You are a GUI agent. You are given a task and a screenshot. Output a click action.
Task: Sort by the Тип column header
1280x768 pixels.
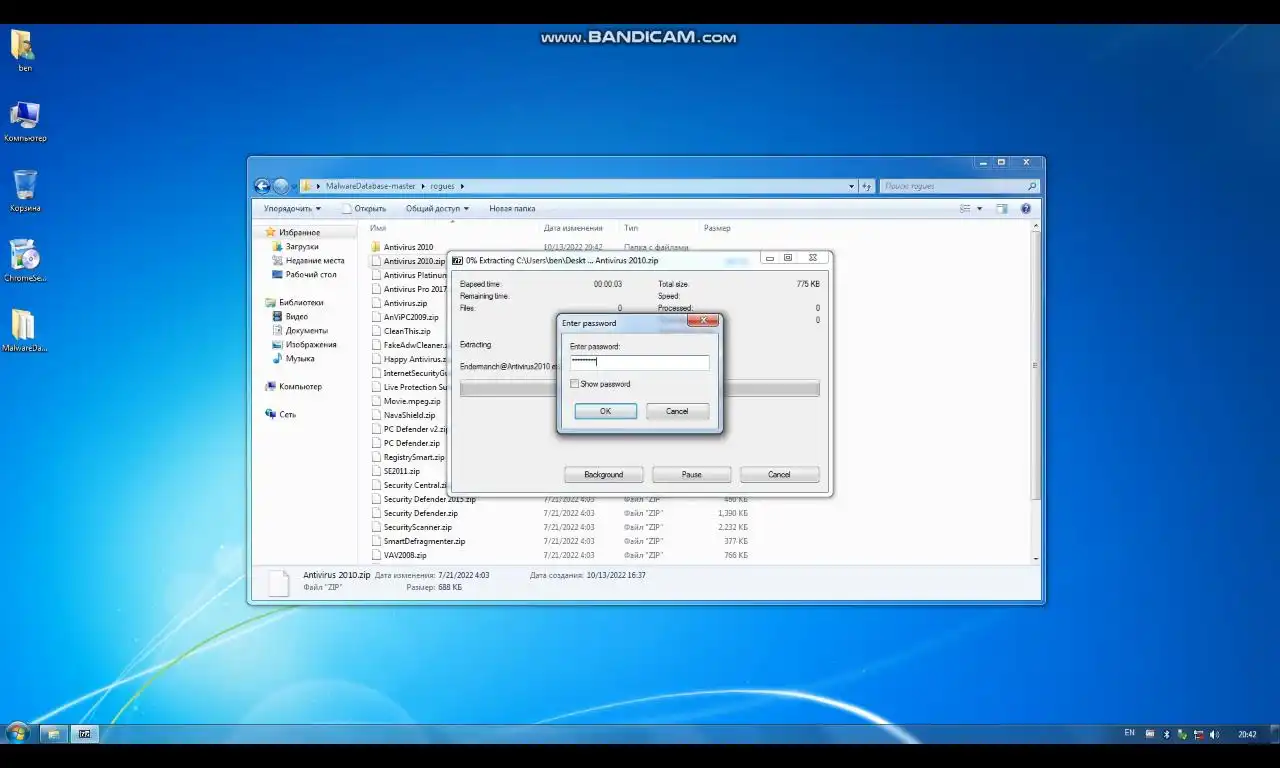click(x=631, y=228)
